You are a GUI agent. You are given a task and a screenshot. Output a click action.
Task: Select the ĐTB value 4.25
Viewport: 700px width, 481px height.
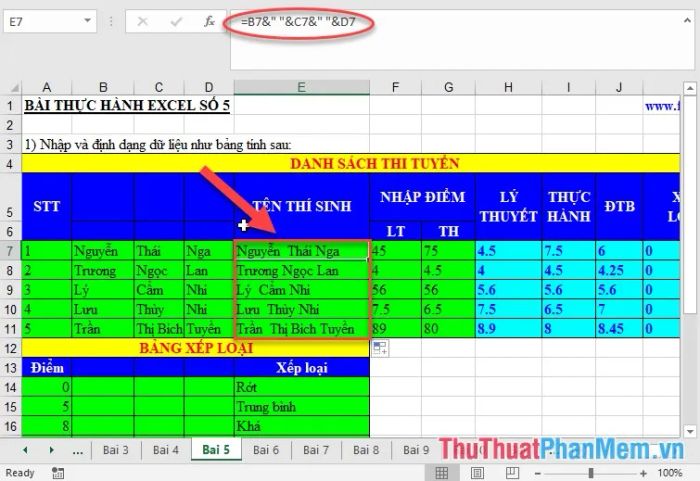[x=619, y=271]
